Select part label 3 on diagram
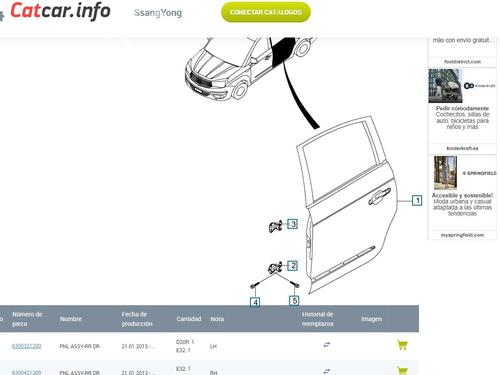 (x=292, y=224)
